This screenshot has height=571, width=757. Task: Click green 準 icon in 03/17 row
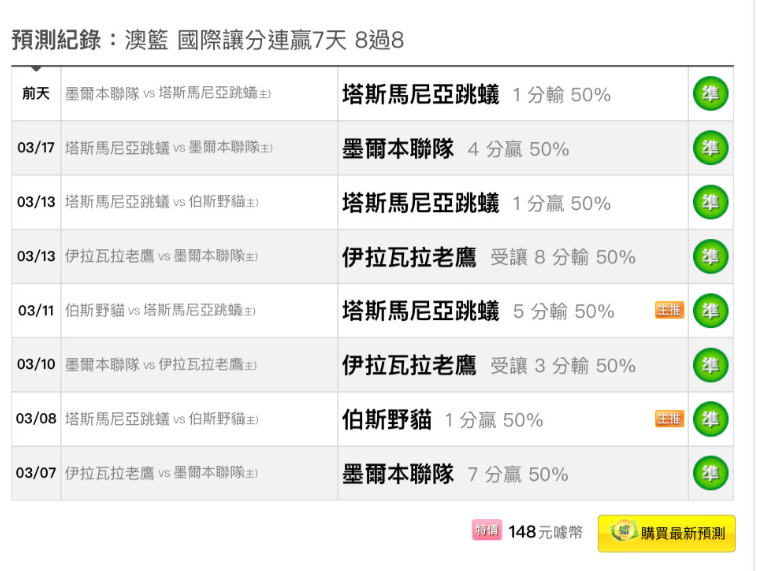click(710, 148)
